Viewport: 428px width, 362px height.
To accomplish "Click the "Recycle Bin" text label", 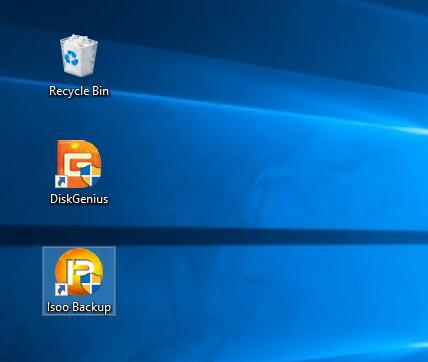I will (x=79, y=91).
